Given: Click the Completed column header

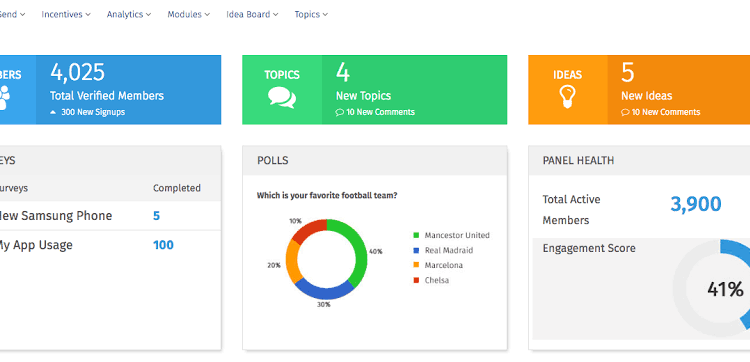Looking at the screenshot, I should coord(177,188).
